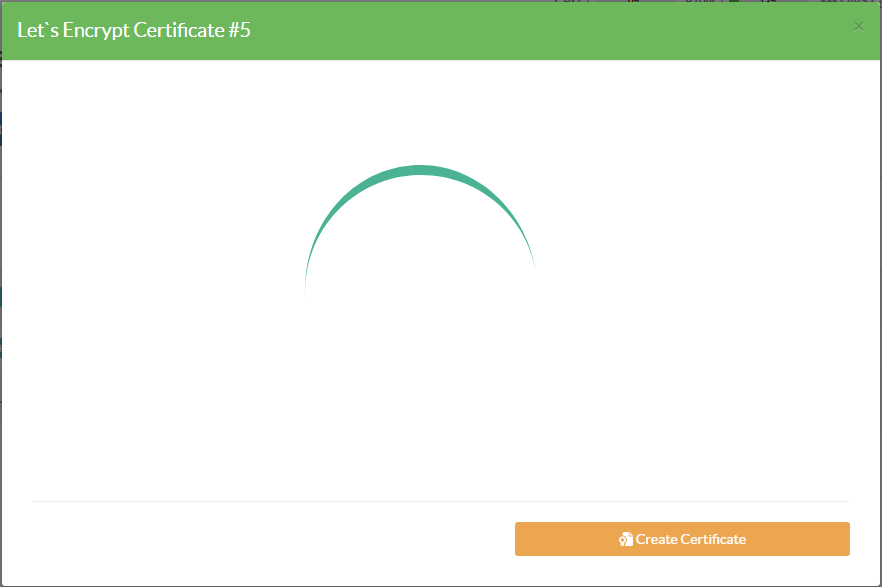Click the Let`s Encrypt Certificate #5 title
This screenshot has height=587, width=882.
coord(134,30)
